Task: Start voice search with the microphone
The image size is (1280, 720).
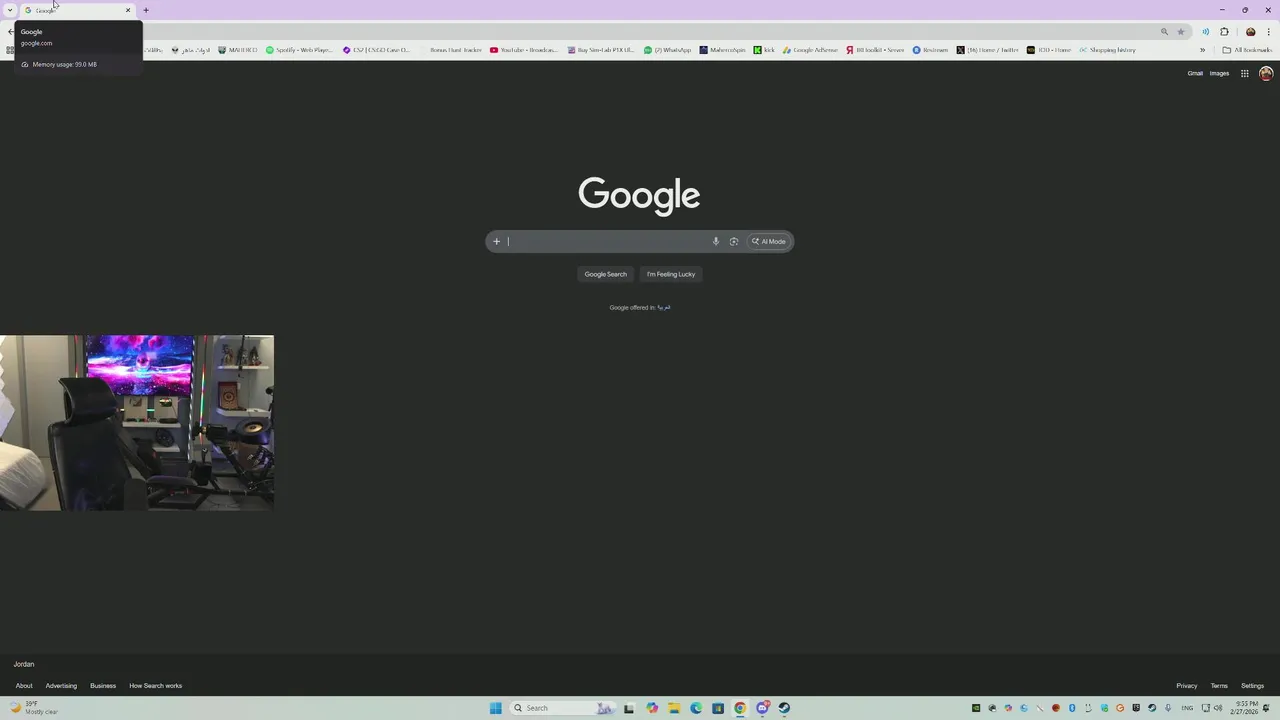Action: (715, 241)
